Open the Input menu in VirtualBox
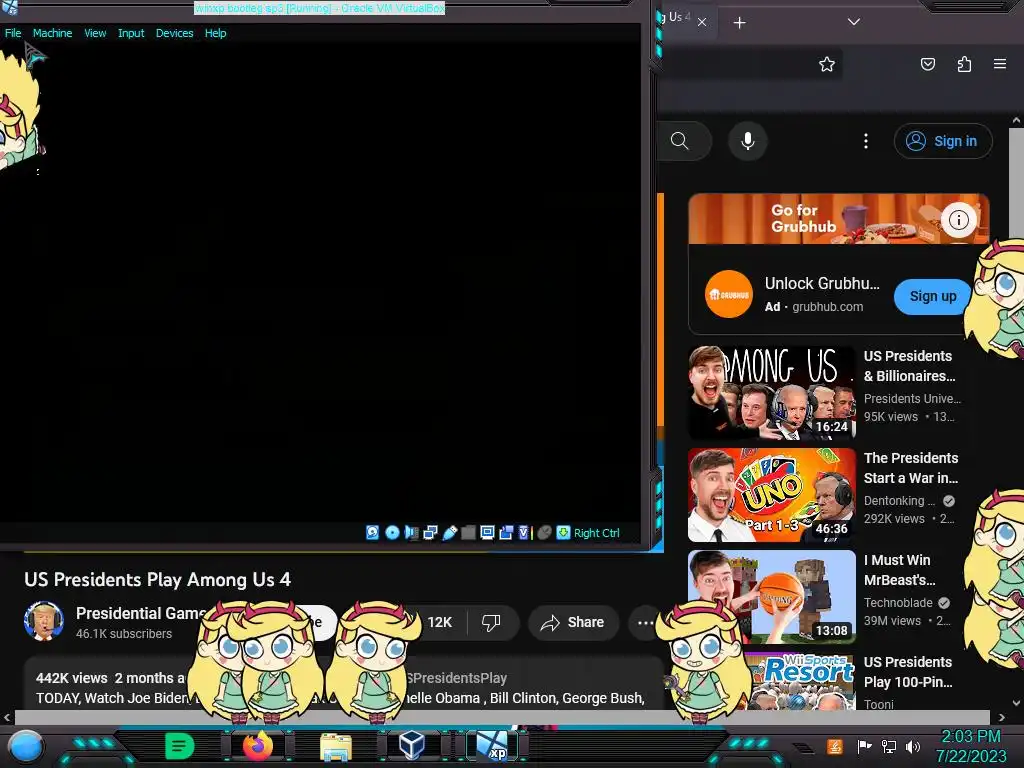 click(x=131, y=33)
